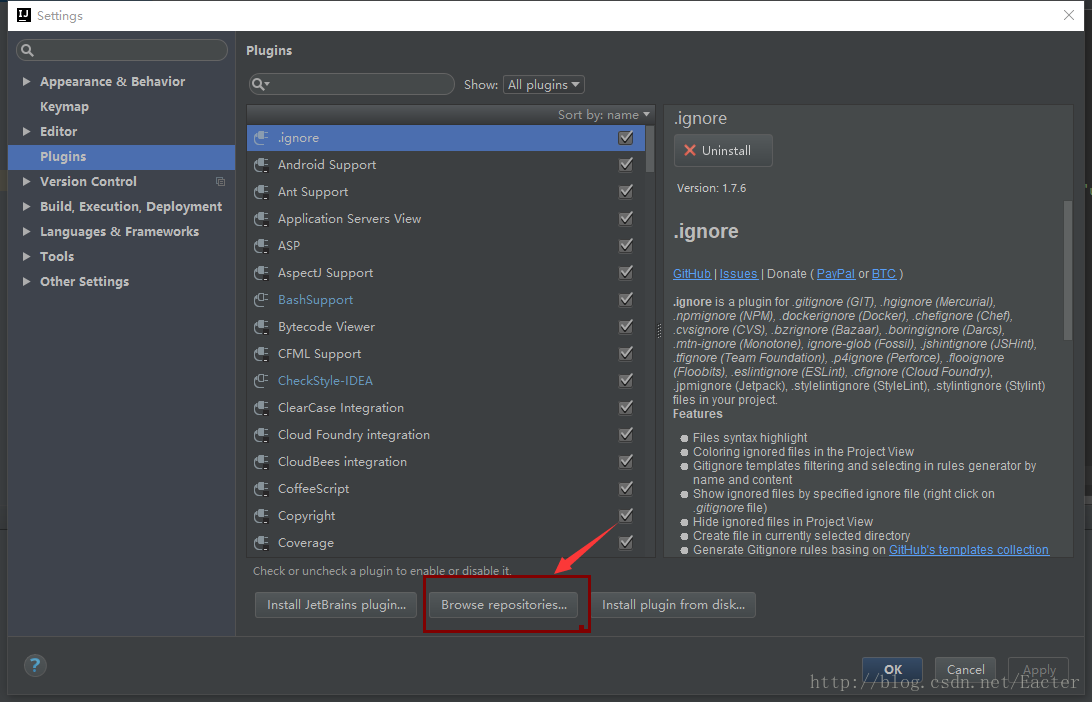
Task: Click the CloudBees integration plugin icon
Action: point(261,462)
